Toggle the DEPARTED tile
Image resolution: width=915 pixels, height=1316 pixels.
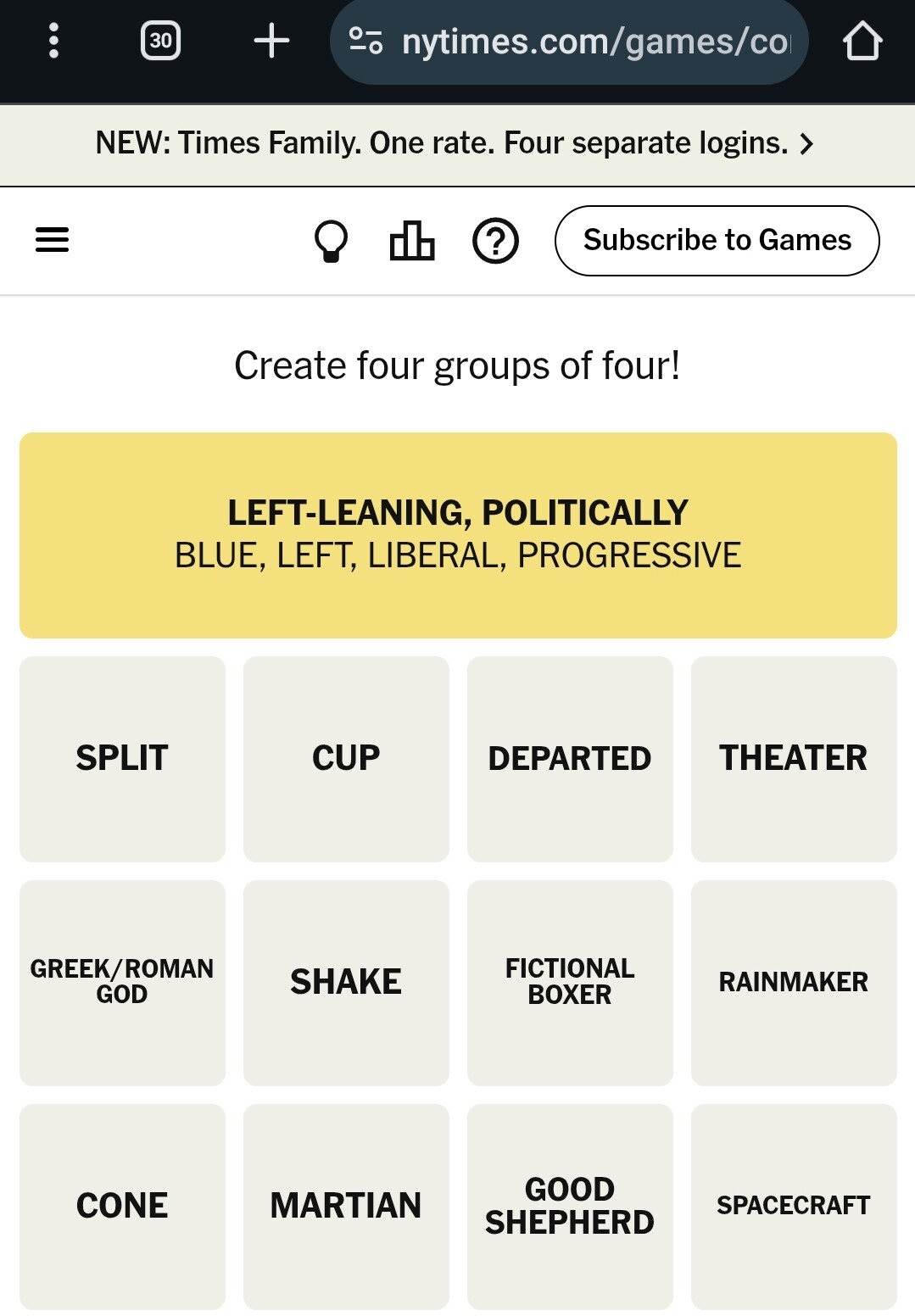[x=570, y=759]
